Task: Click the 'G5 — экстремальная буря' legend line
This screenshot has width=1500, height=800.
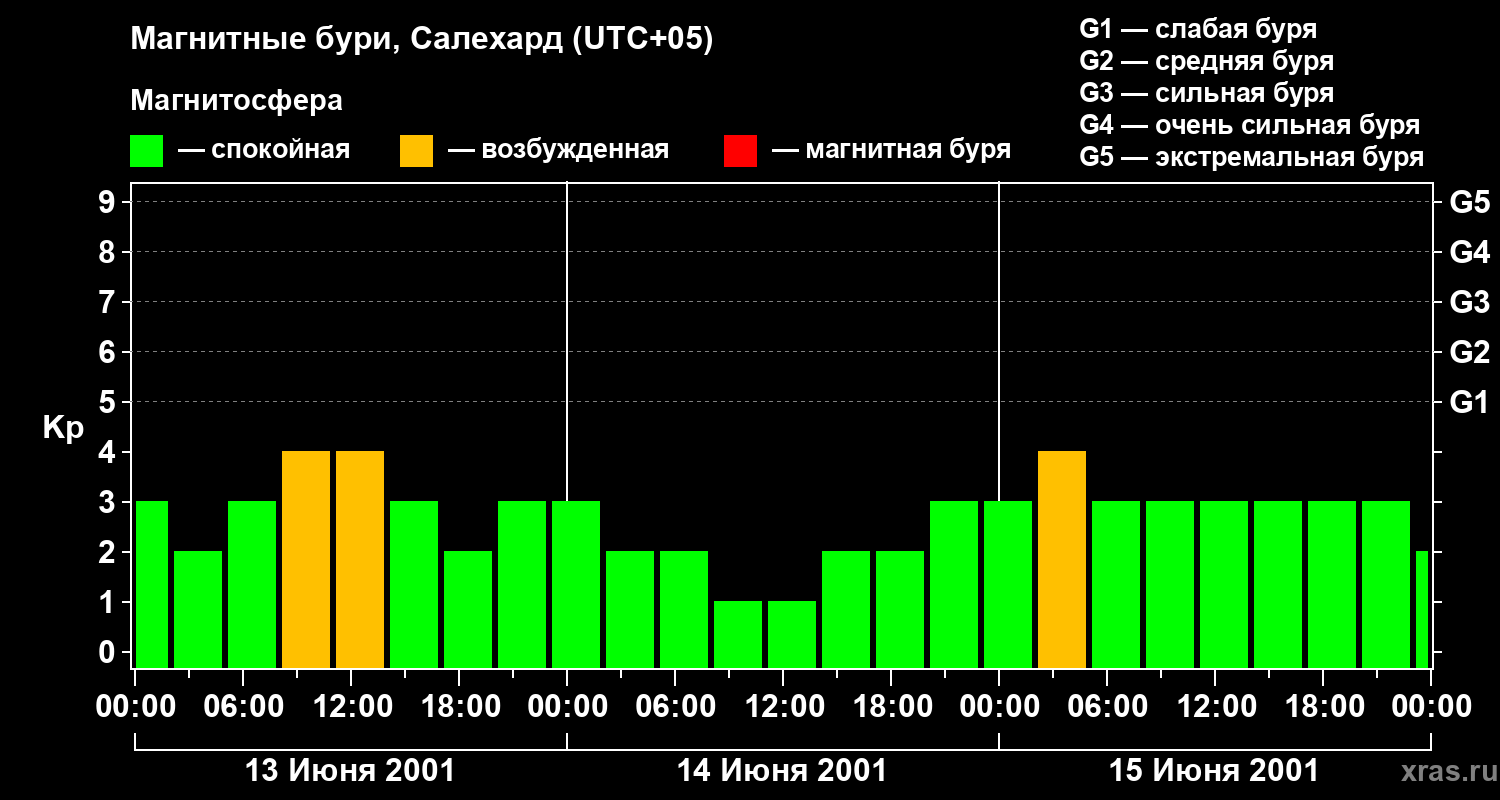Action: coord(1252,158)
